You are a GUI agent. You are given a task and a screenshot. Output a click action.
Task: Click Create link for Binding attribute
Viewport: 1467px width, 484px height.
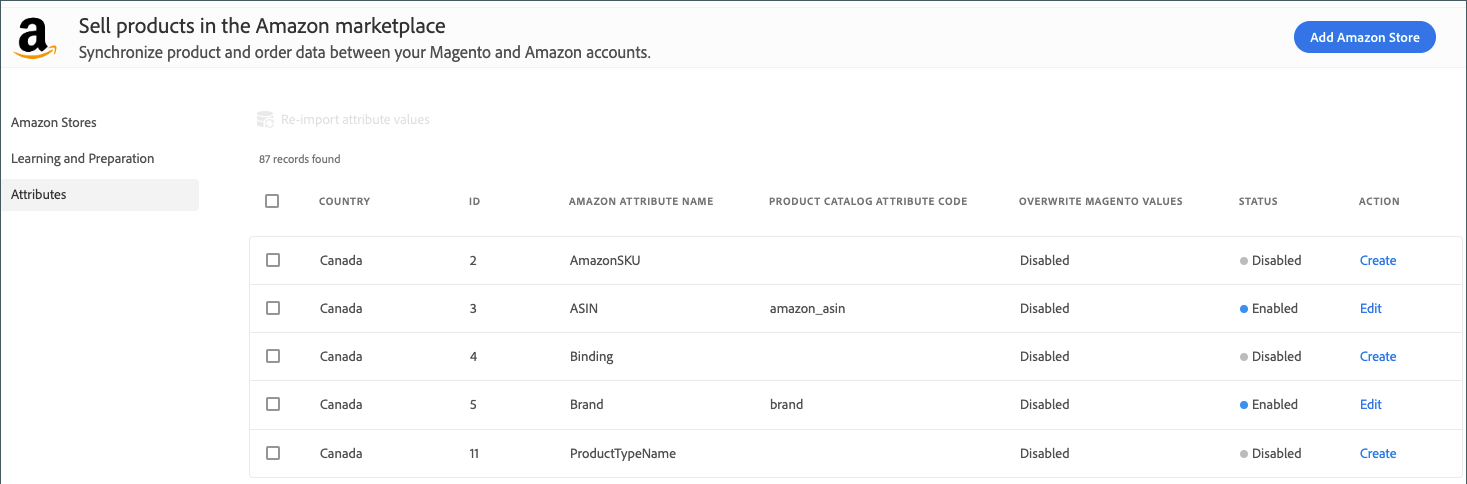pos(1377,356)
